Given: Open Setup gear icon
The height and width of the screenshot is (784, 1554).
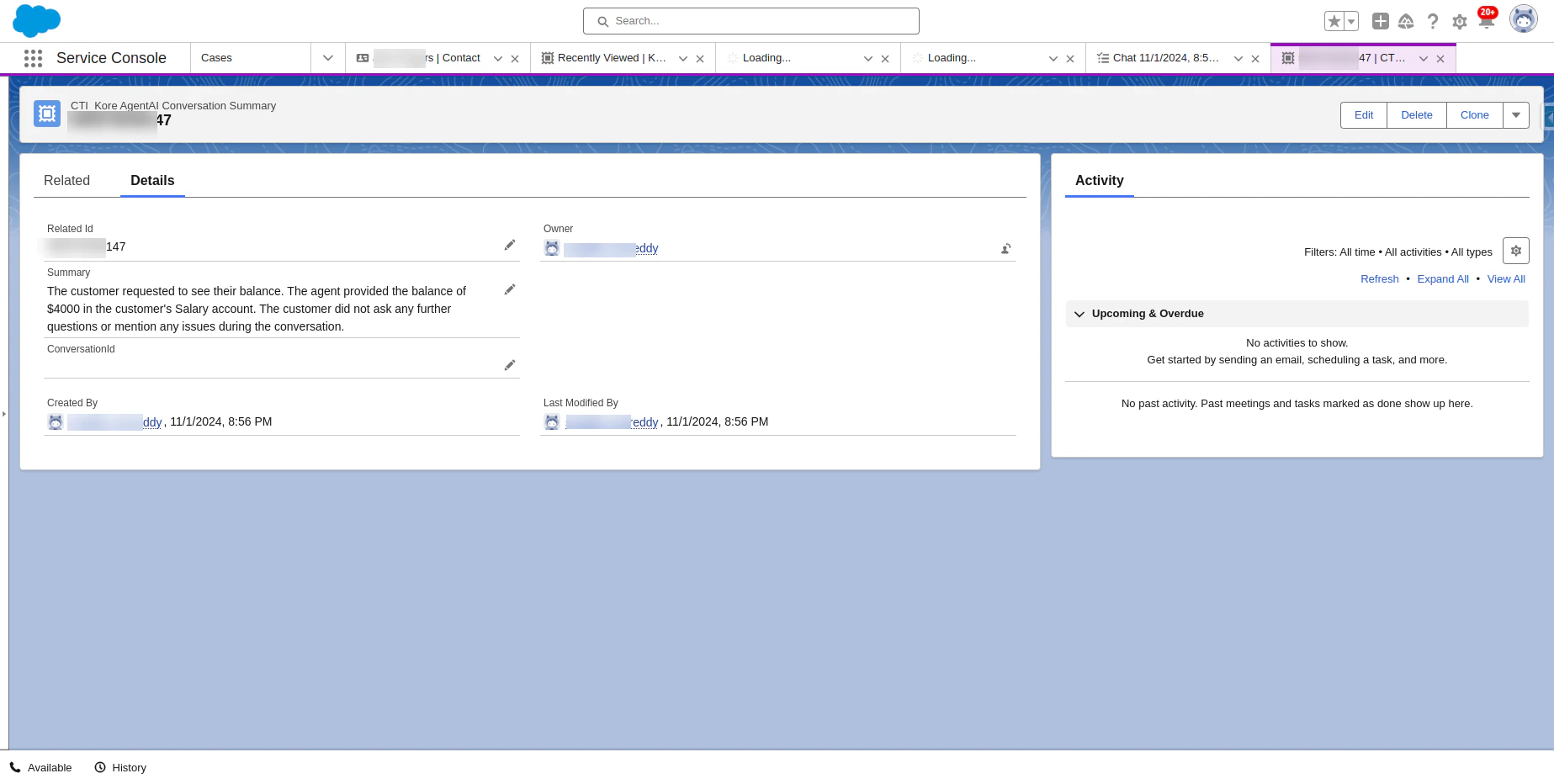Looking at the screenshot, I should (1460, 22).
